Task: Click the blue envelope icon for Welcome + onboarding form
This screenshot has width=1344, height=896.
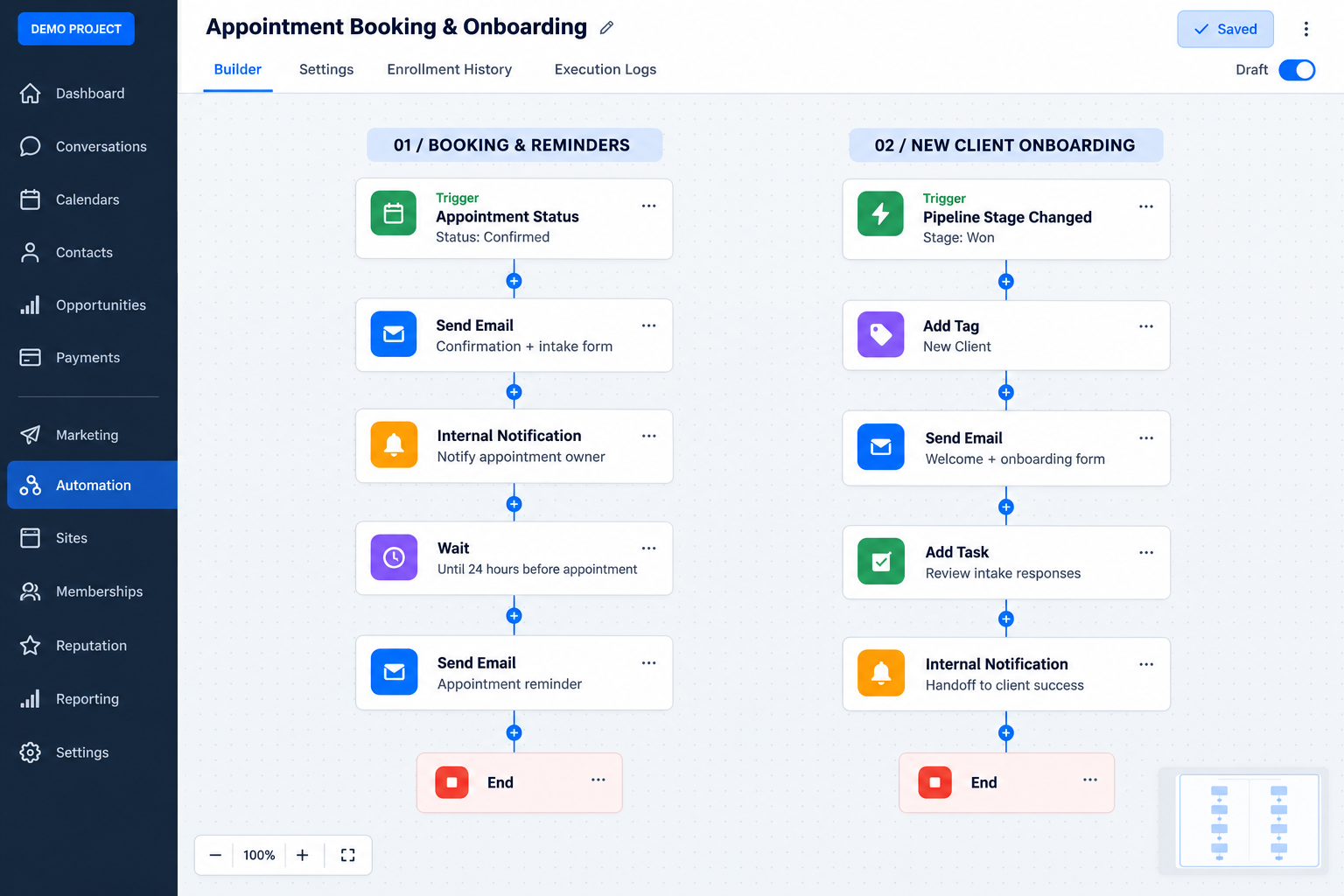Action: click(881, 447)
